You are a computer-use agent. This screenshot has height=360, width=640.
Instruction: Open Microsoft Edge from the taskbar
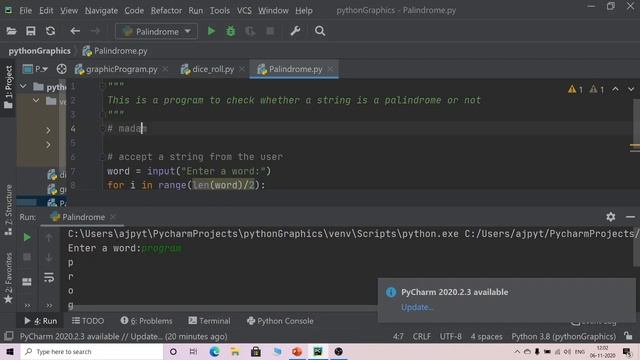click(214, 351)
